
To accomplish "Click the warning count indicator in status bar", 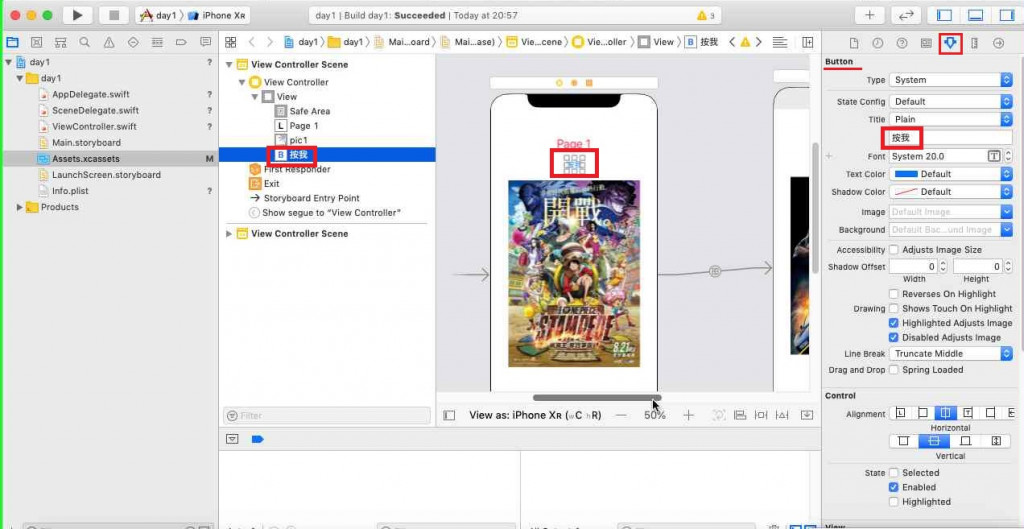I will pos(706,15).
